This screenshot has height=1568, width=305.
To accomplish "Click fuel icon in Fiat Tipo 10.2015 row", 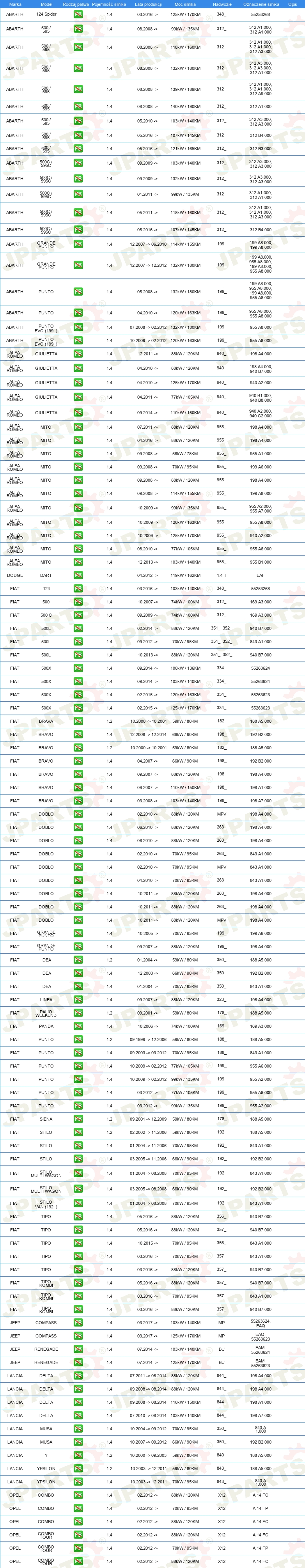I will 78,1243.
